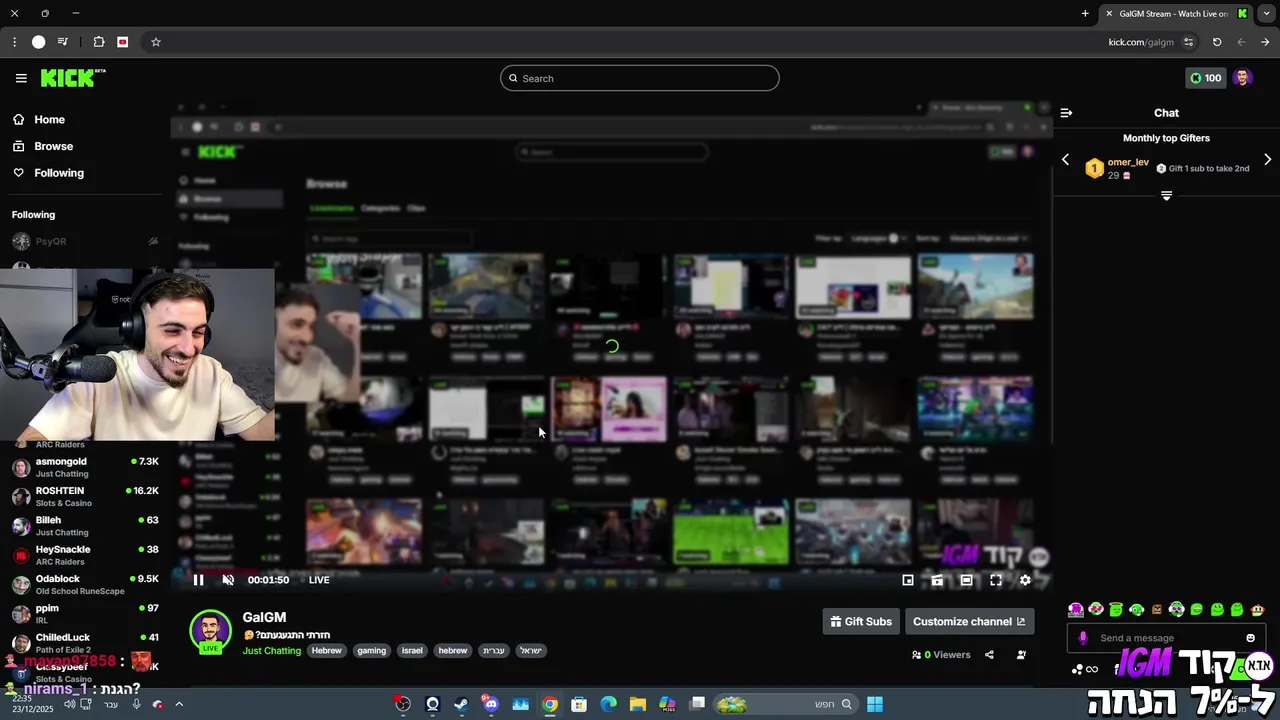
Task: Bookmark this page with star
Action: click(x=156, y=42)
